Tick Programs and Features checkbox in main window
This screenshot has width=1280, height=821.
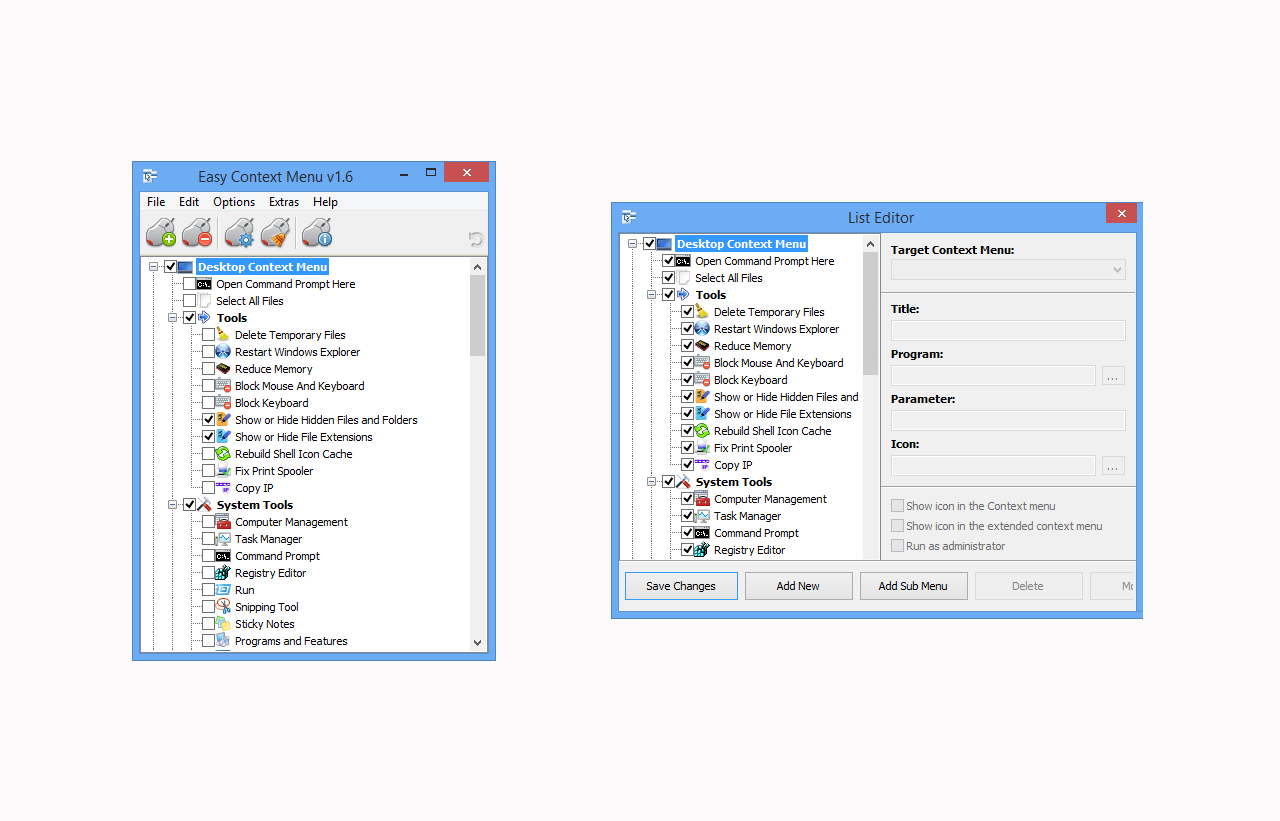coord(208,641)
